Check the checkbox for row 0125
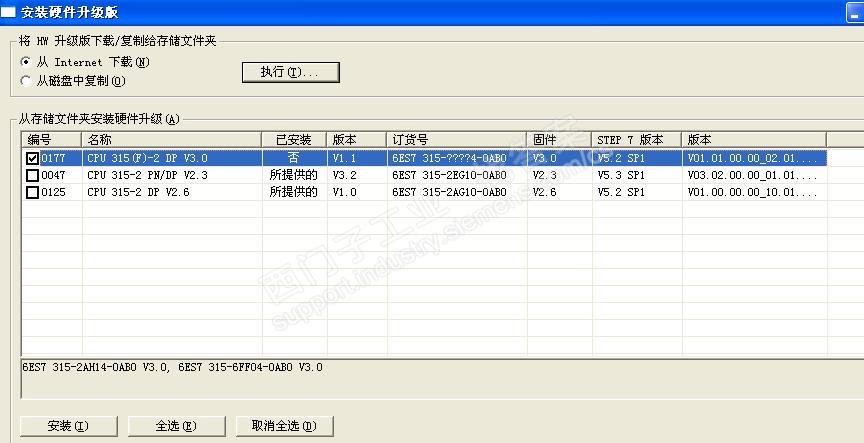The height and width of the screenshot is (443, 864). tap(33, 193)
